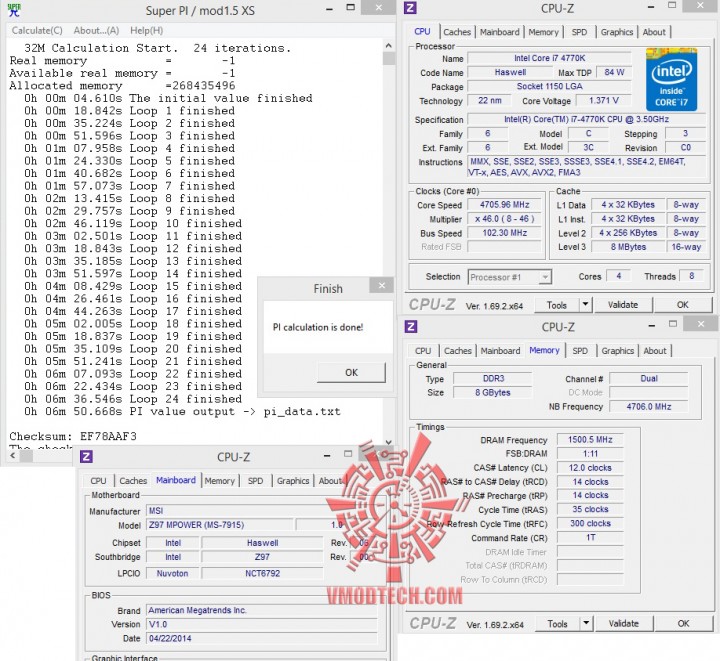Image resolution: width=720 pixels, height=661 pixels.
Task: Open About tab in top CPU-Z window
Action: click(654, 32)
